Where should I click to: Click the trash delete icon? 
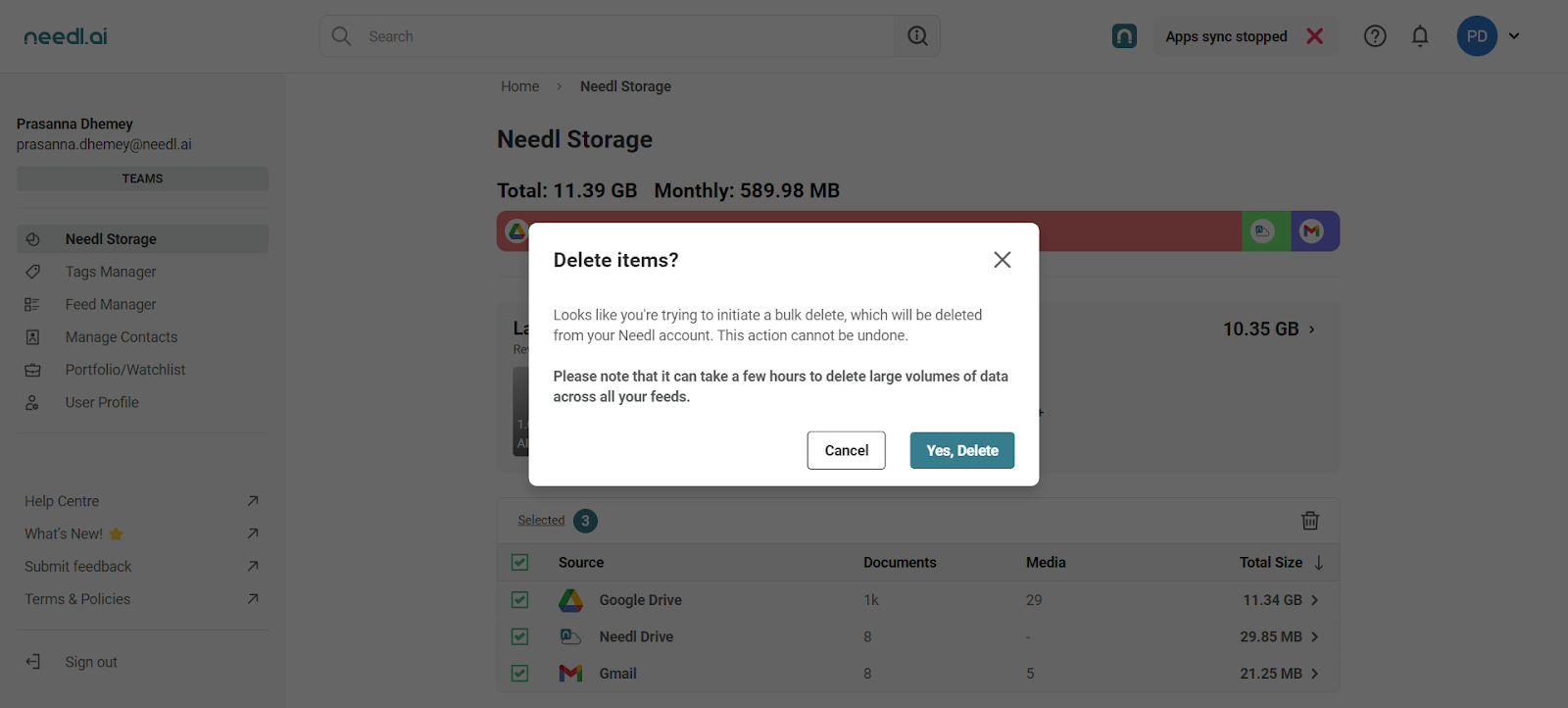1310,521
